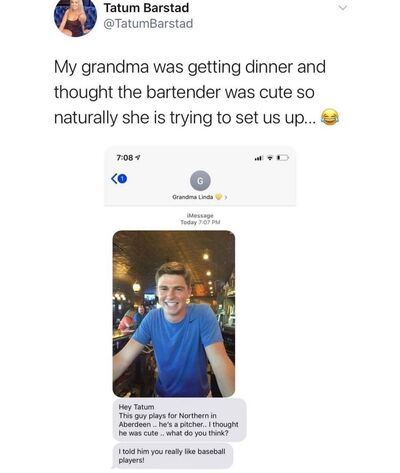Tap the battery status icon
This screenshot has height=473, width=400.
pyautogui.click(x=283, y=158)
